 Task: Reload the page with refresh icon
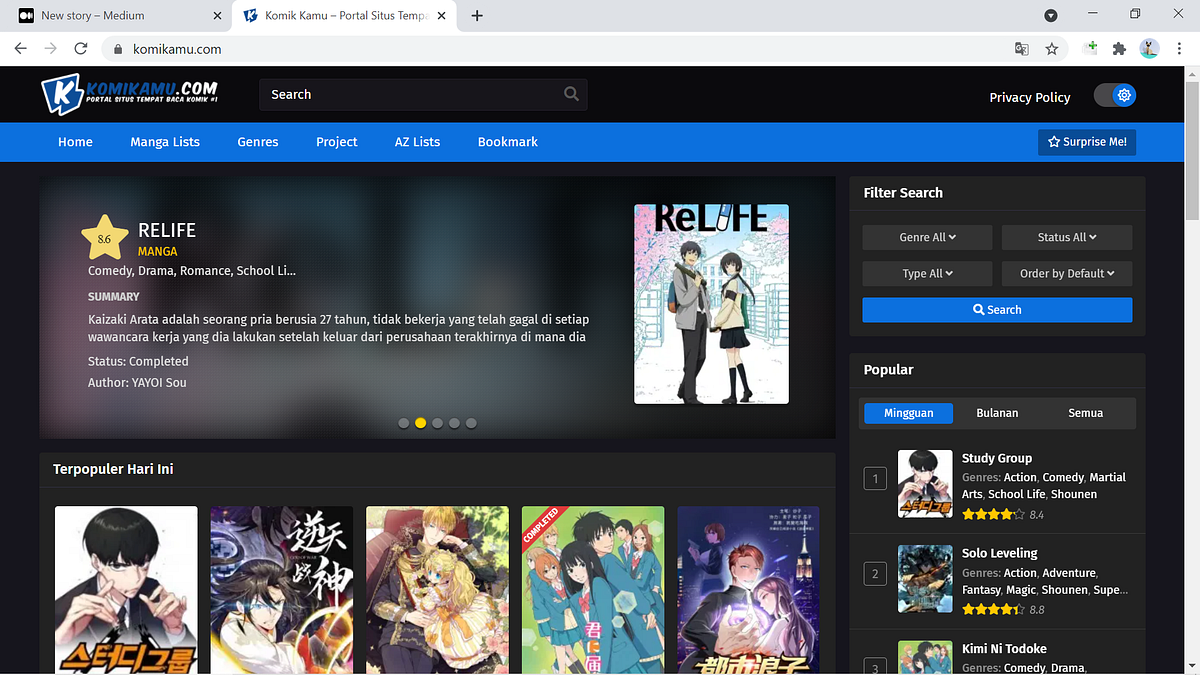click(x=80, y=48)
